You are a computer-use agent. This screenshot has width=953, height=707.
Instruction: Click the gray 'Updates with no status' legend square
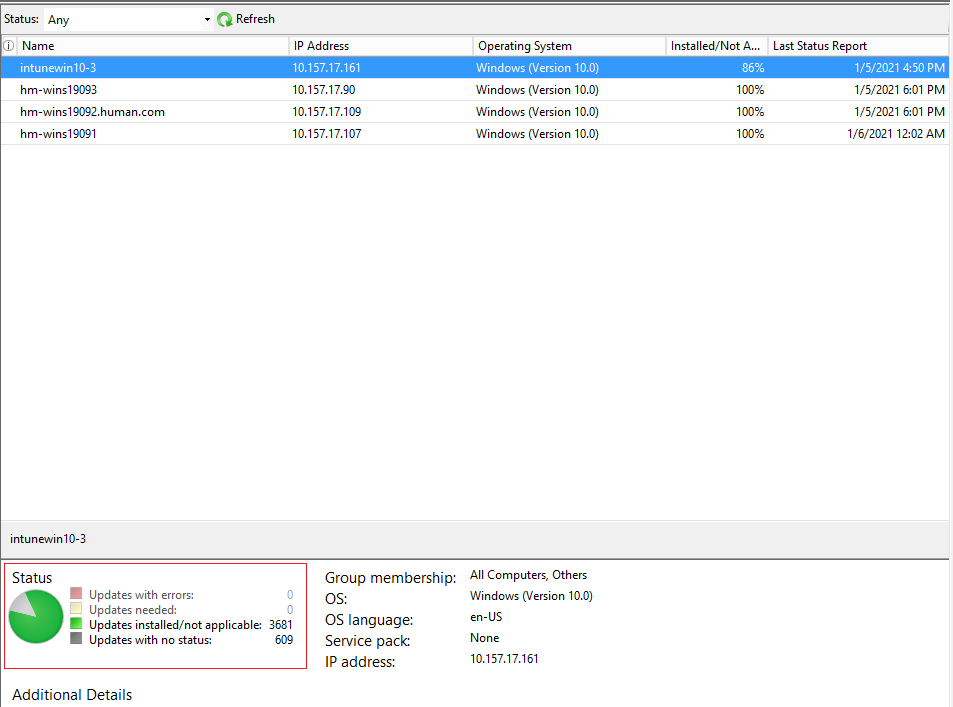coord(77,639)
